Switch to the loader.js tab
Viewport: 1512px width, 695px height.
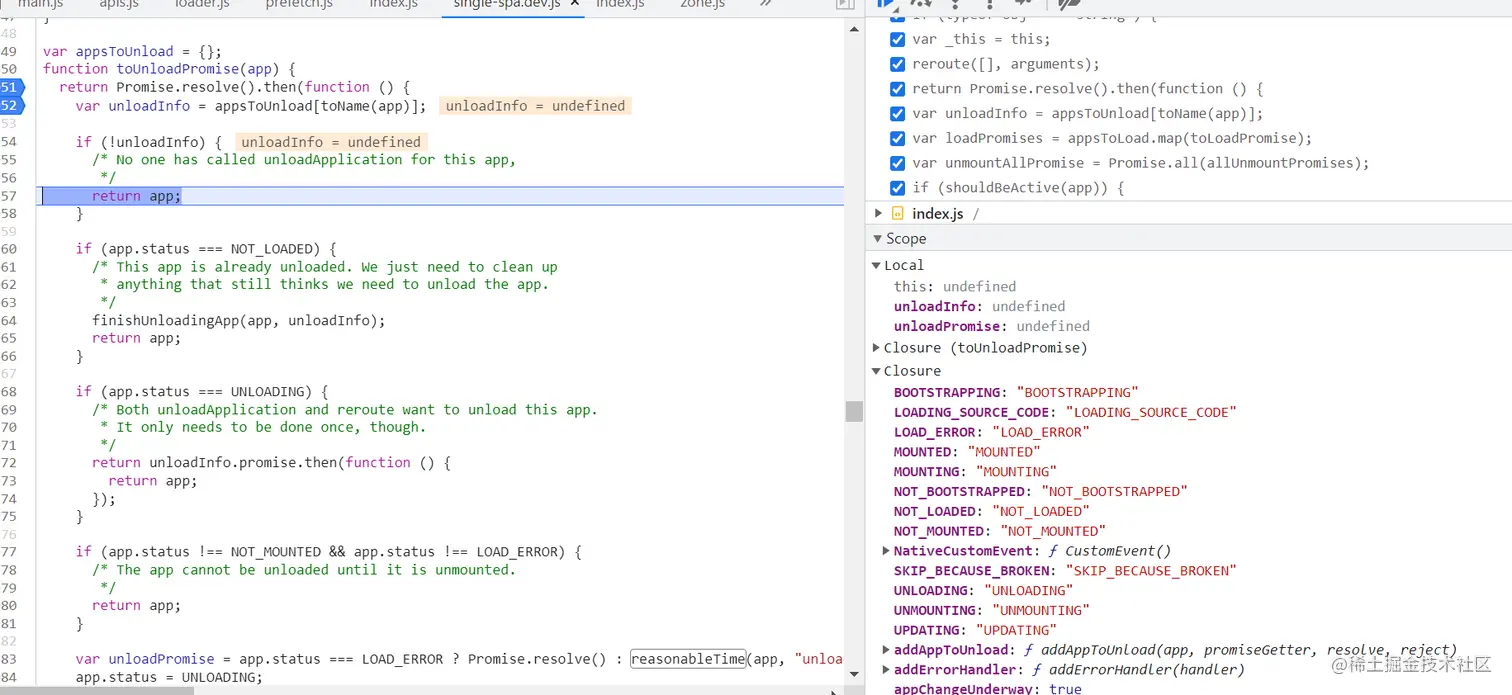[202, 4]
